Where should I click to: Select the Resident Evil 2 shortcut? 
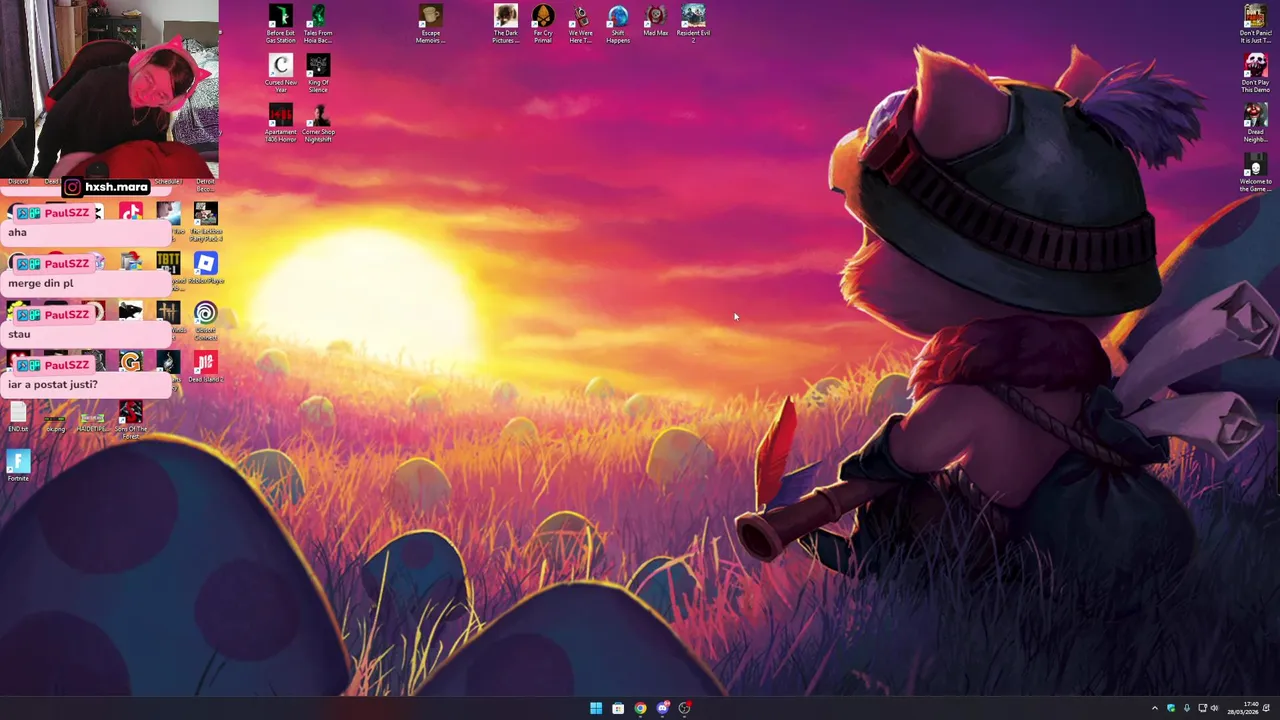pyautogui.click(x=693, y=24)
